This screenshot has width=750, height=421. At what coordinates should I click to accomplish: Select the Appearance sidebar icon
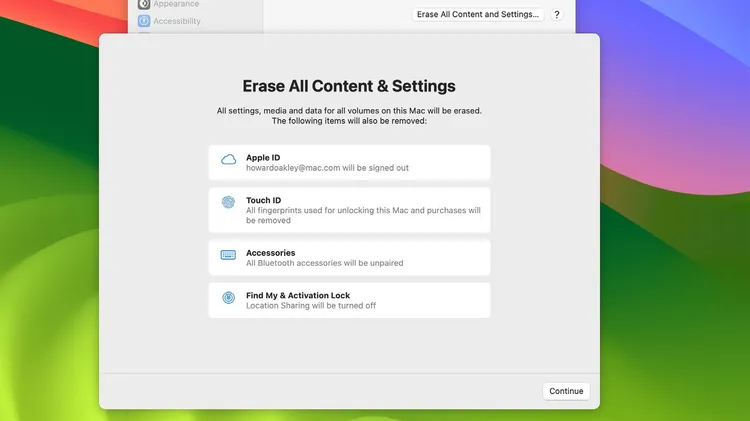point(144,4)
